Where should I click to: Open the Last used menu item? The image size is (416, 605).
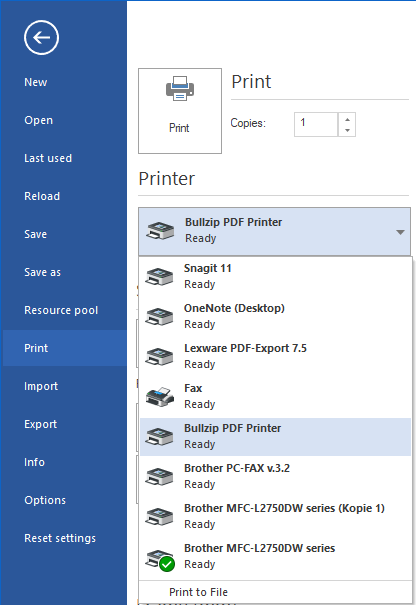[x=48, y=158]
